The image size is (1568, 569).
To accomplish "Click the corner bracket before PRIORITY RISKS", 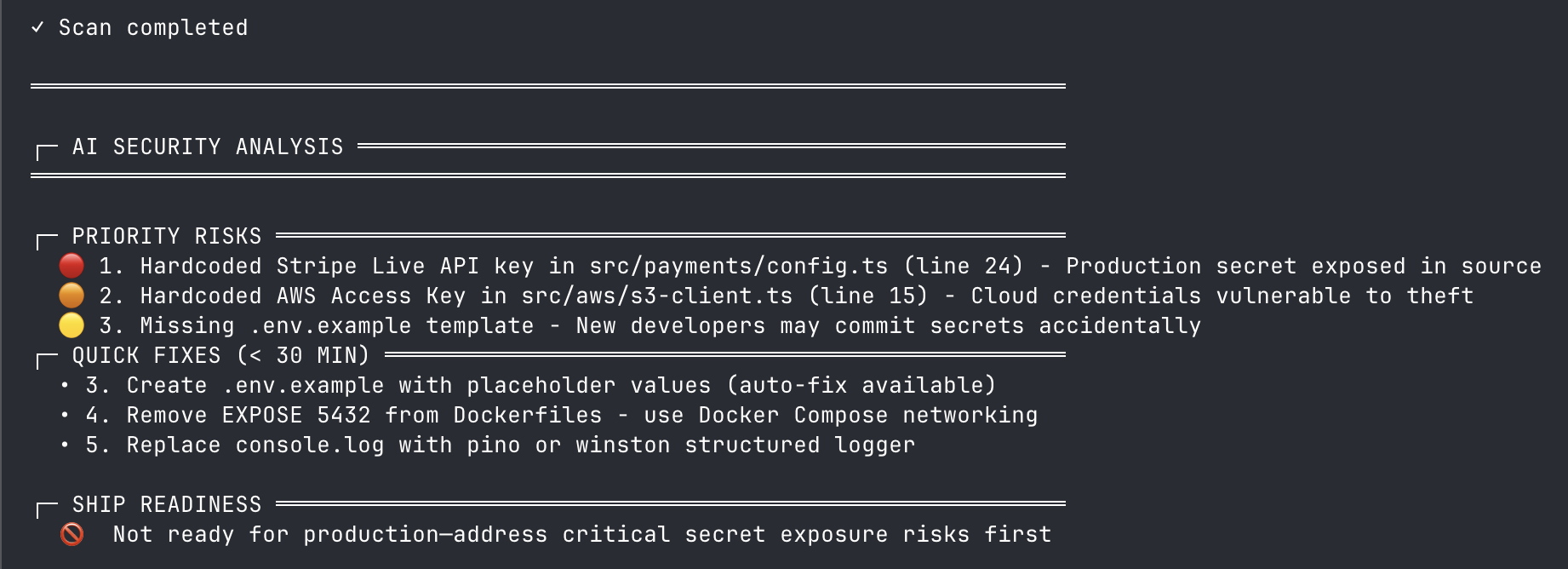I will coord(47,241).
